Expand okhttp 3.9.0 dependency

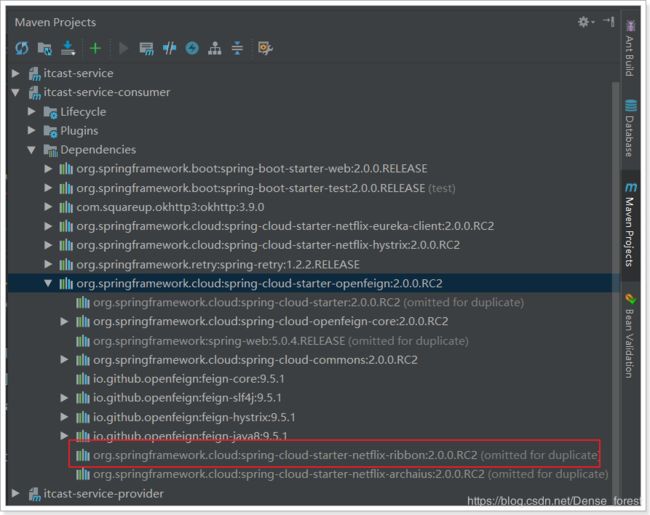point(48,207)
